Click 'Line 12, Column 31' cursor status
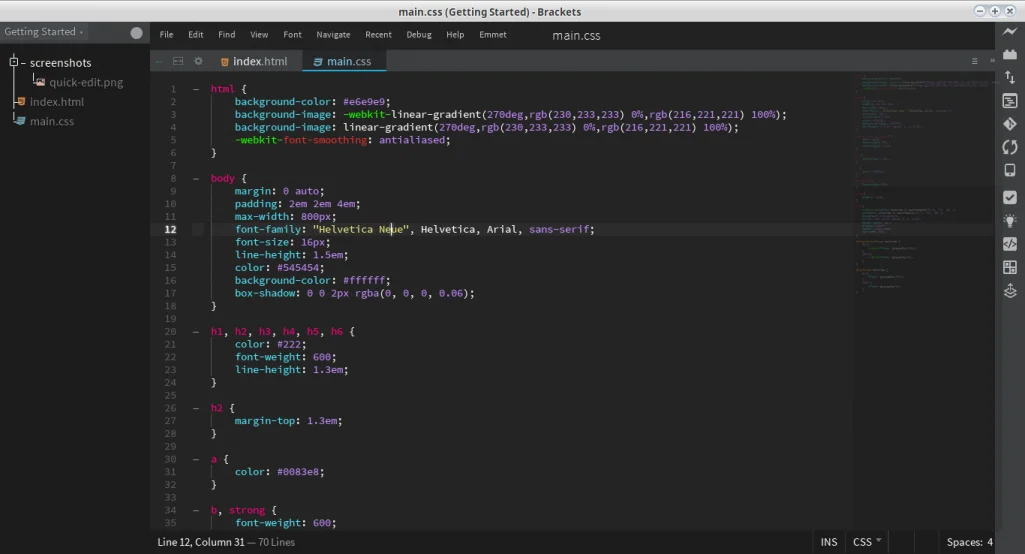 pos(201,542)
